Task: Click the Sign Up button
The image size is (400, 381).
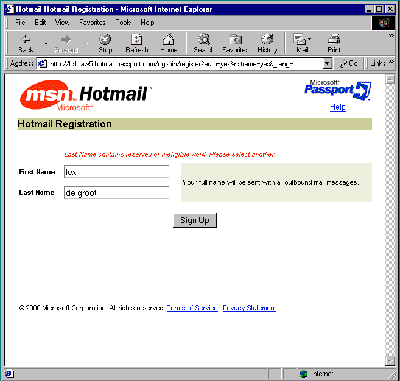Action: tap(195, 220)
